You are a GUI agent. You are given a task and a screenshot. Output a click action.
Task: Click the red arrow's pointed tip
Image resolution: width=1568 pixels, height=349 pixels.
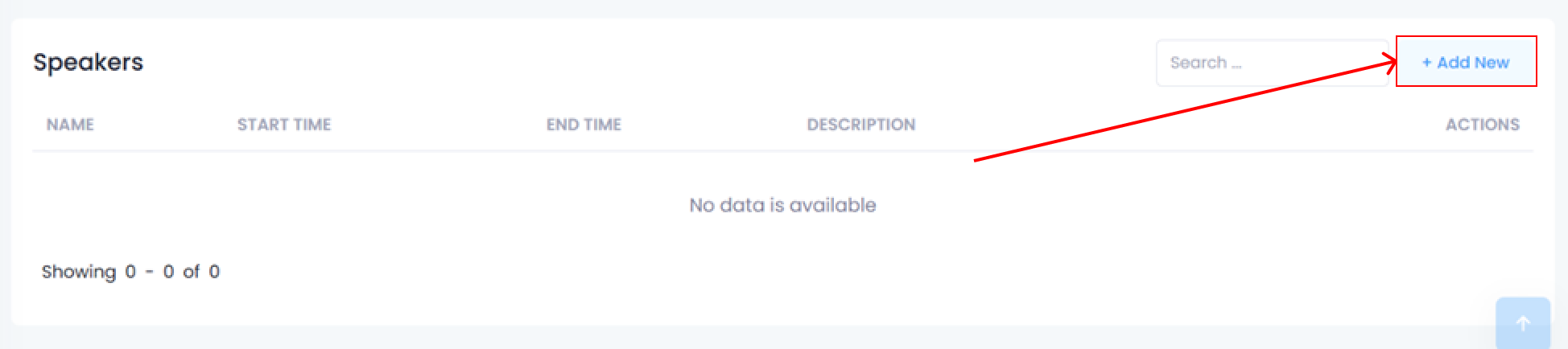pos(1395,61)
